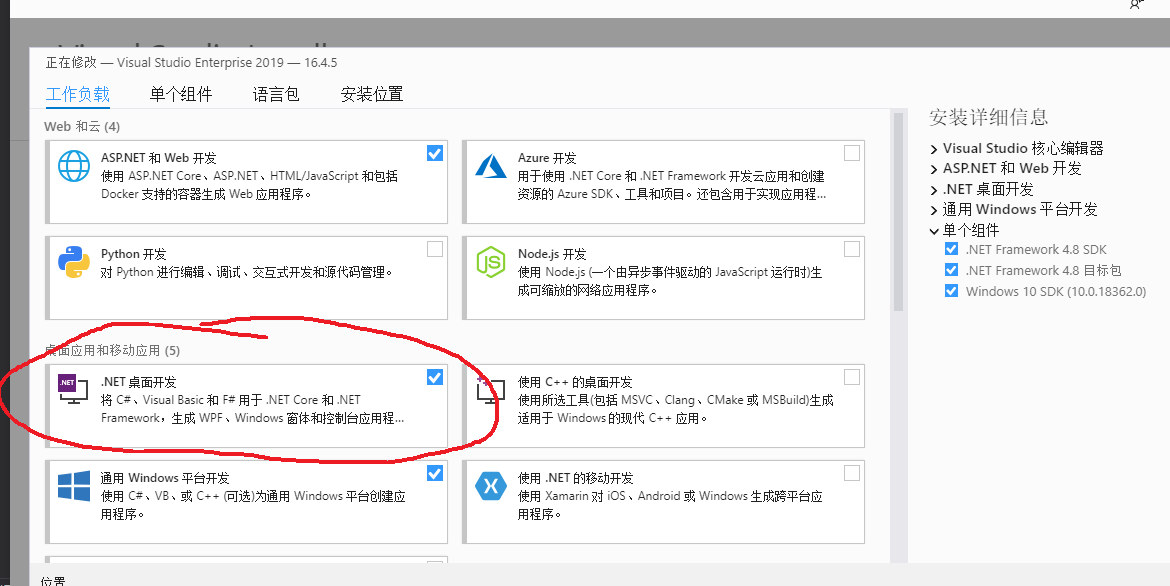
Task: Click the '使用 .NET 的移动开发' card title text
Action: click(x=575, y=478)
